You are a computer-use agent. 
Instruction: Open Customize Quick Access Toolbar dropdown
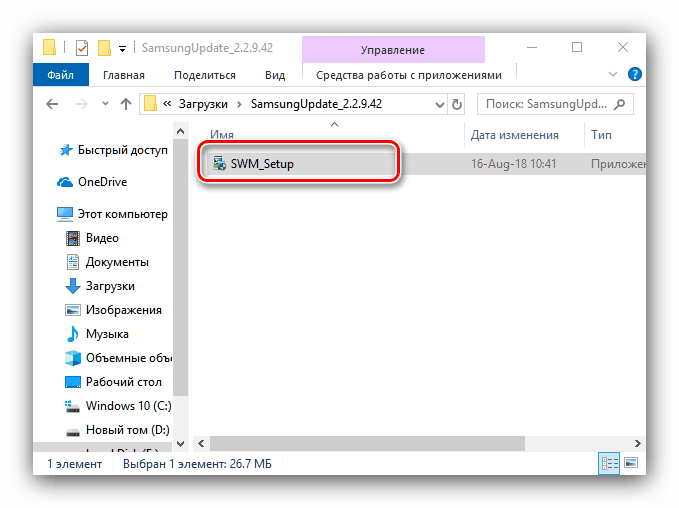123,49
